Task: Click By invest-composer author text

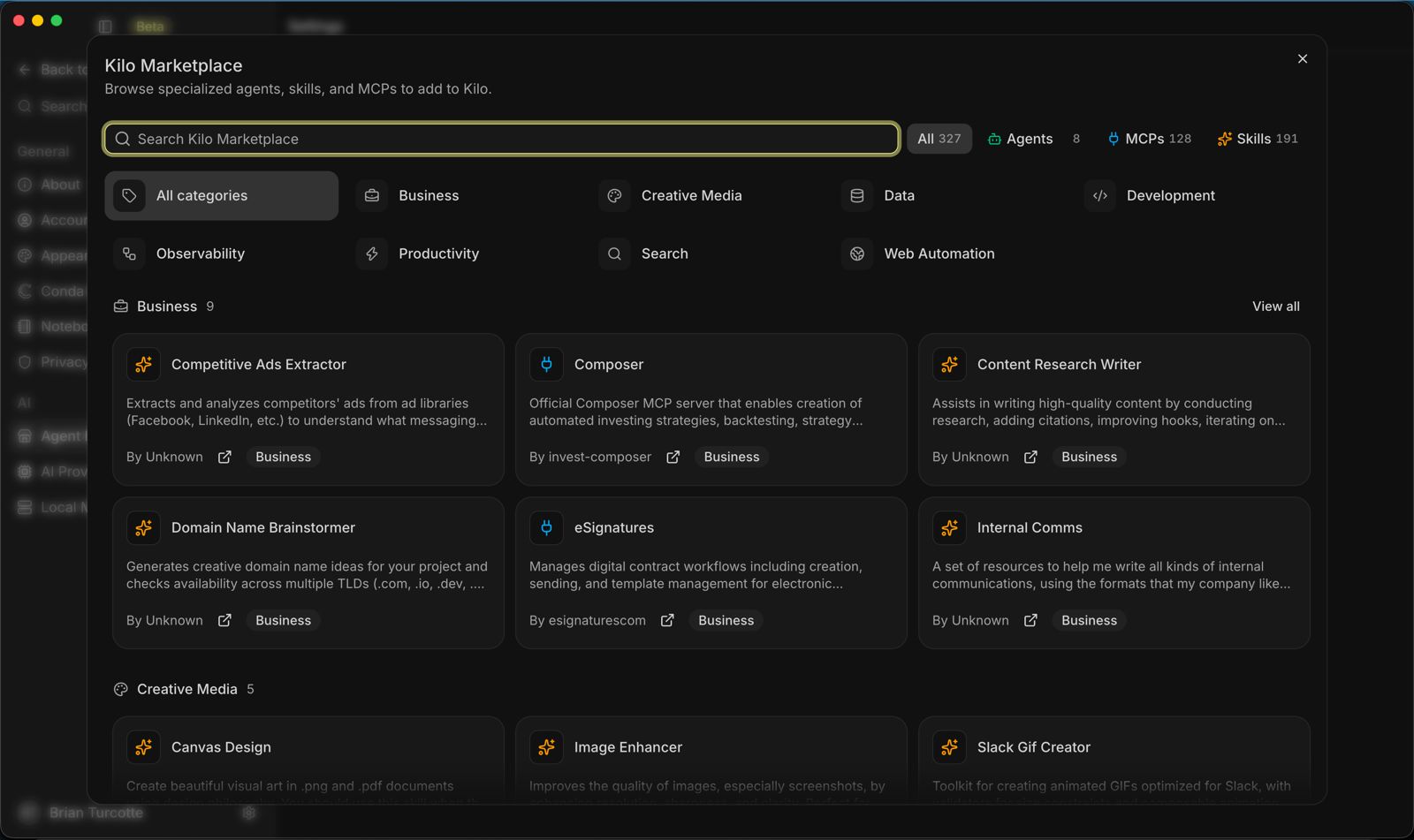Action: (x=590, y=457)
